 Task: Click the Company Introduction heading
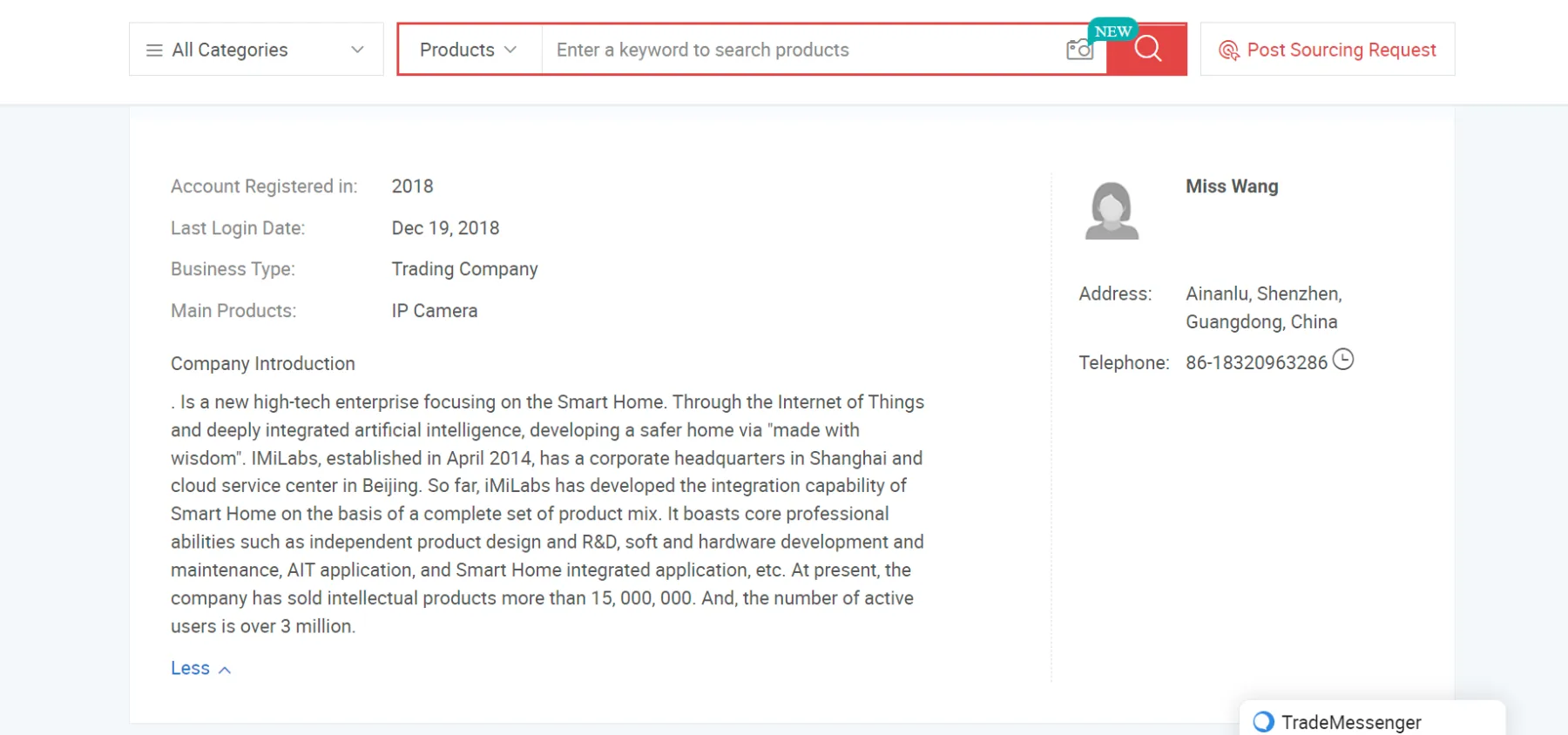[x=263, y=364]
